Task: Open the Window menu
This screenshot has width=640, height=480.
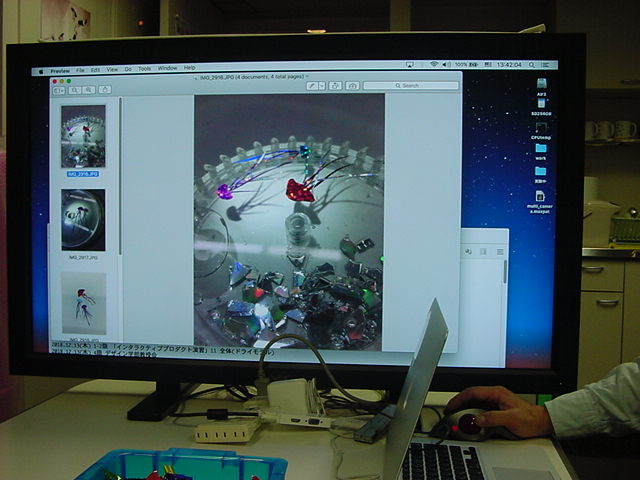Action: 167,68
